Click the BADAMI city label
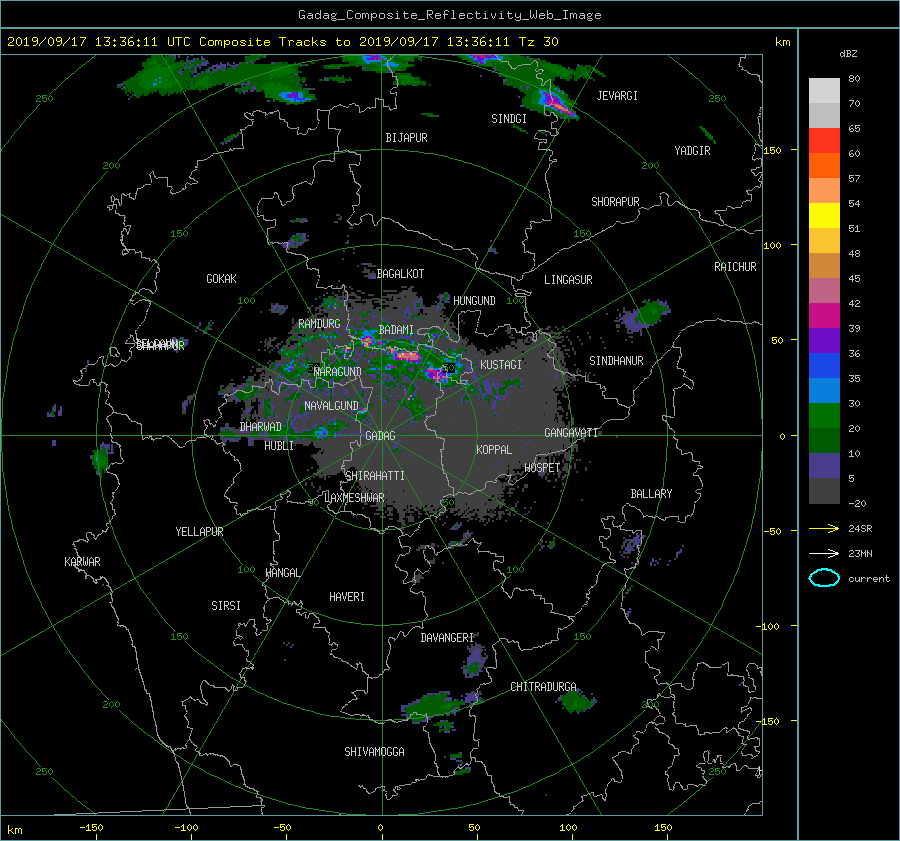The image size is (900, 841). 396,330
